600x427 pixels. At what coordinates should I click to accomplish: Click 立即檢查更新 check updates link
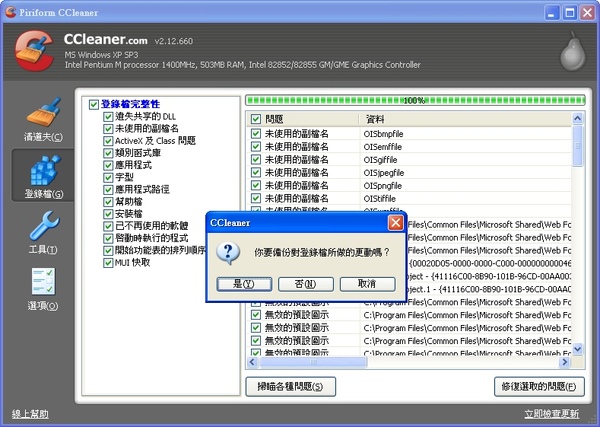[551, 414]
